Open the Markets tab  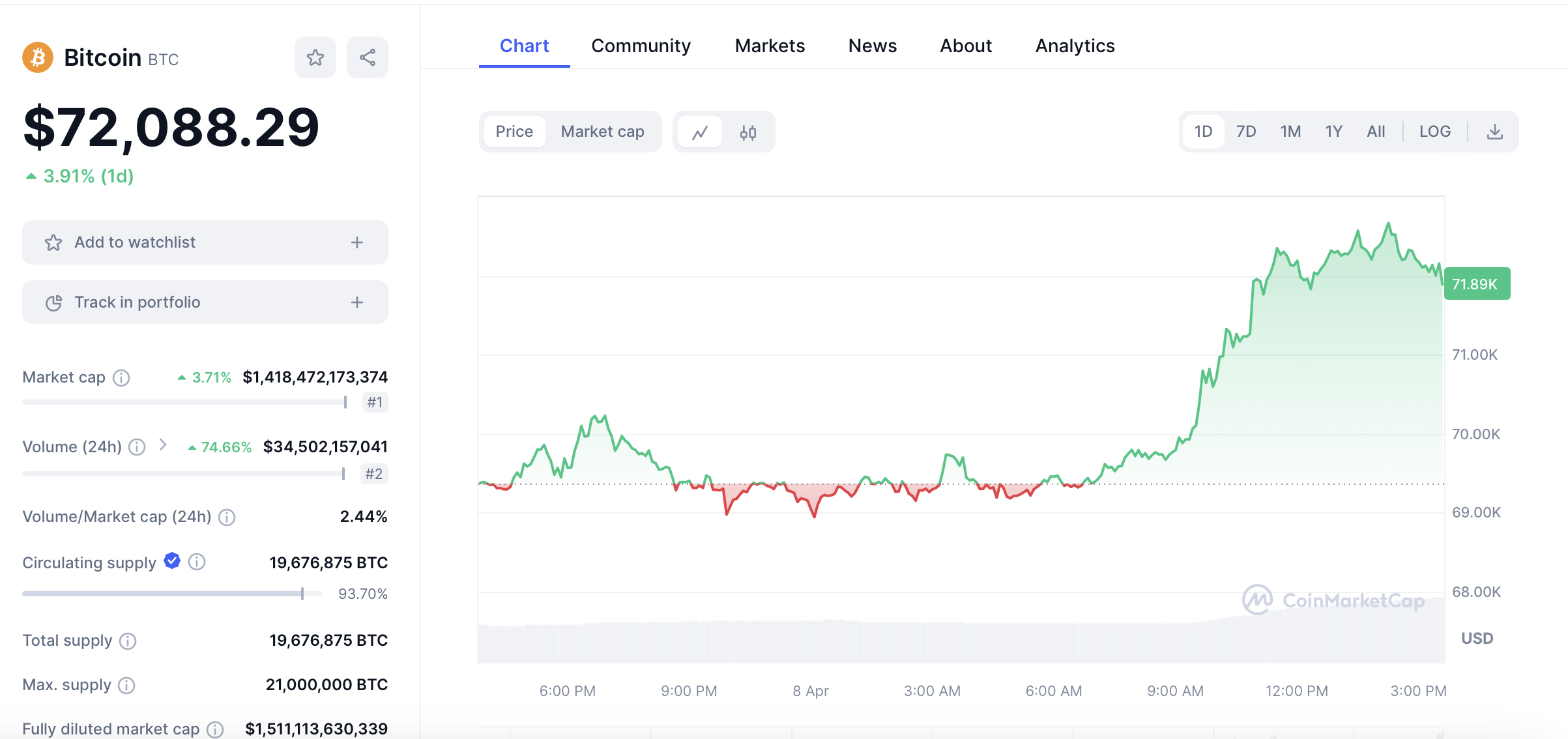point(770,46)
